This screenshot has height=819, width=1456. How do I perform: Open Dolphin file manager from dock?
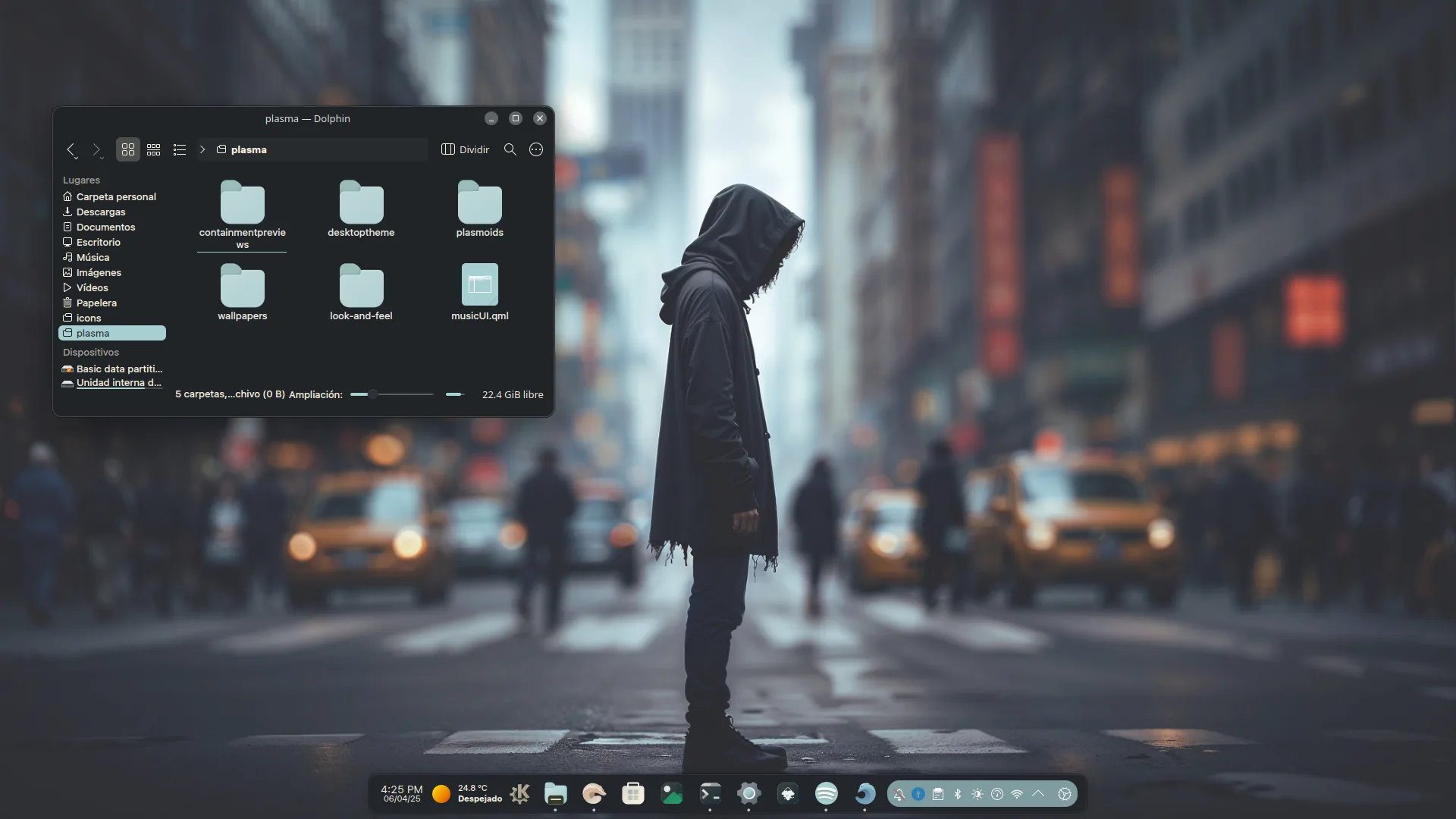pos(556,794)
